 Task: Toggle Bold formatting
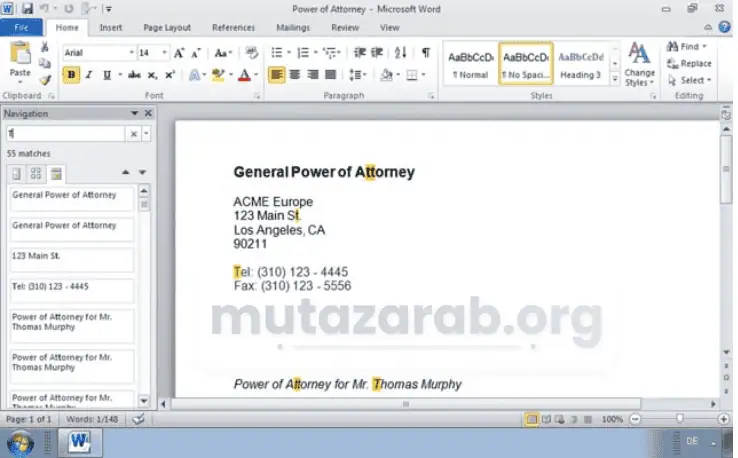71,75
